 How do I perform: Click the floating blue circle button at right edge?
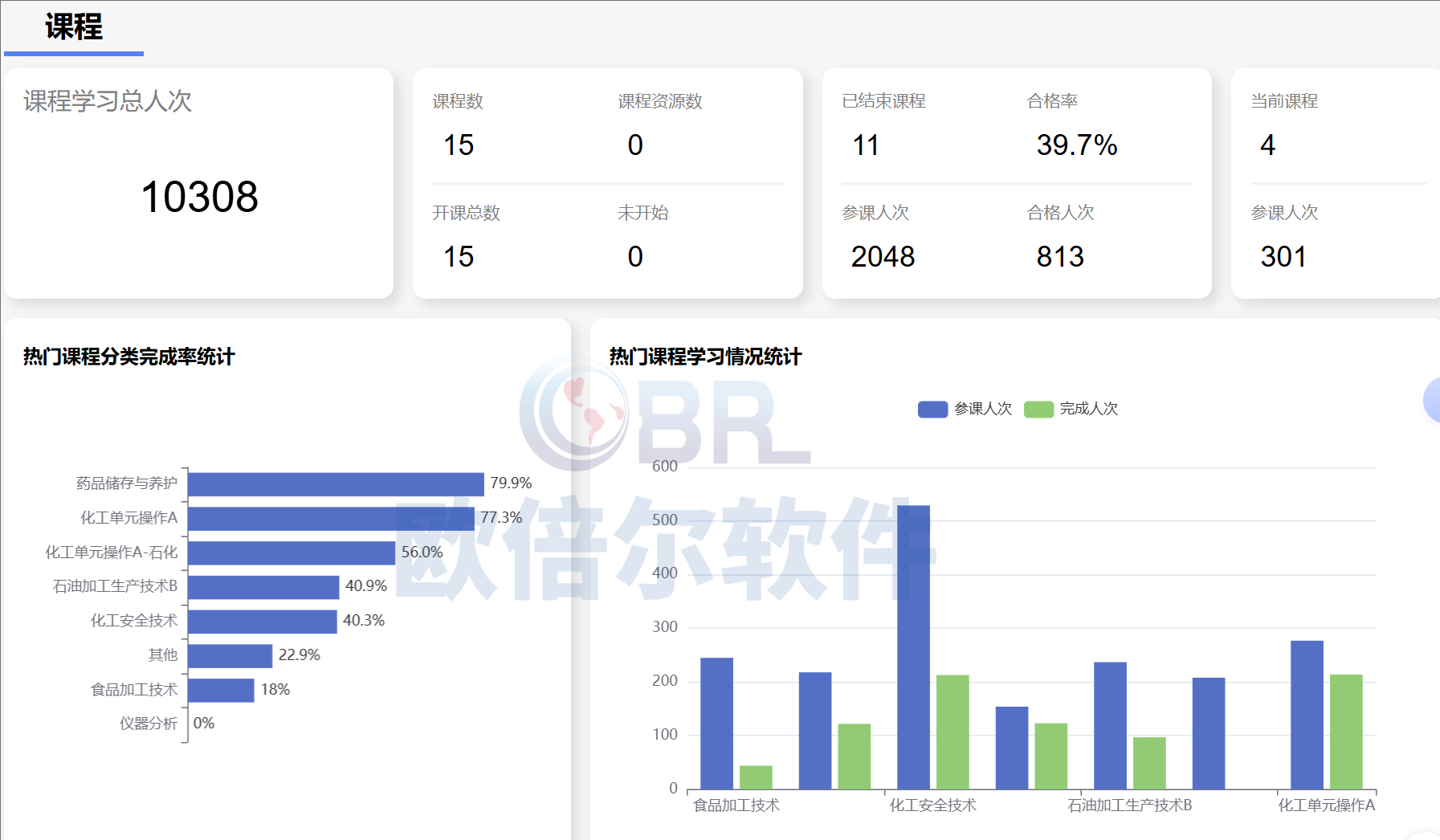1432,400
